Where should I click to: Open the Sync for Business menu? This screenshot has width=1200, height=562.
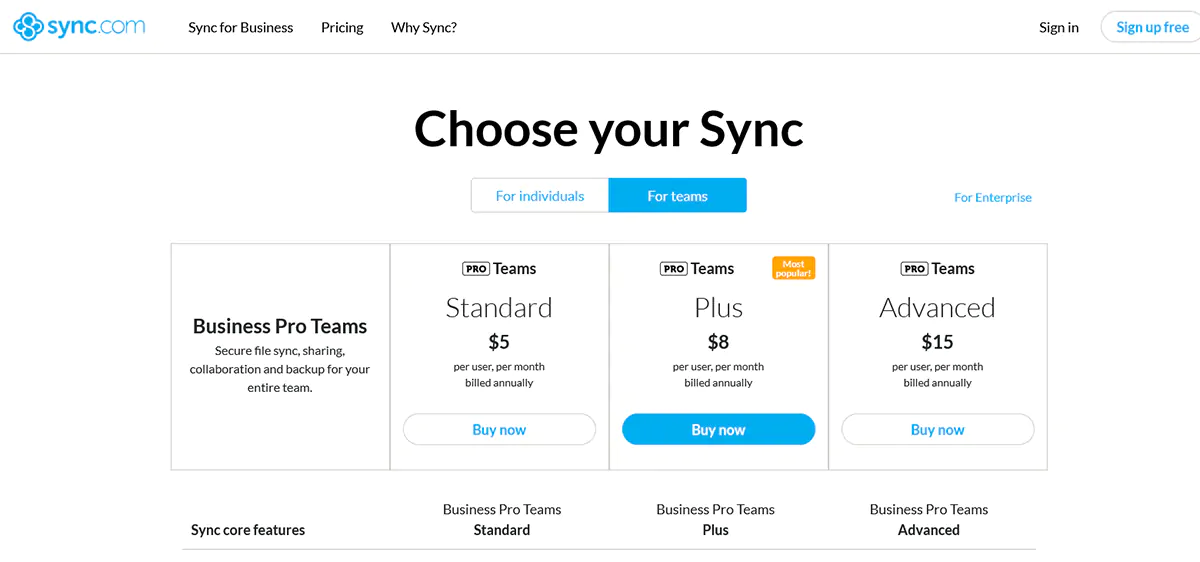coord(240,27)
